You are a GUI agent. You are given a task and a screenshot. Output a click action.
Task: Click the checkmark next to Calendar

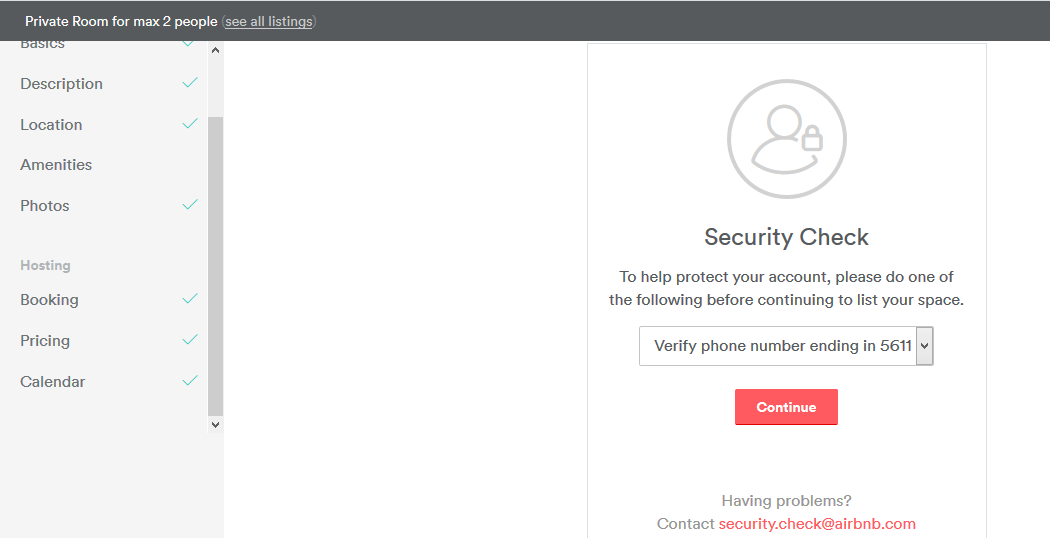click(190, 381)
